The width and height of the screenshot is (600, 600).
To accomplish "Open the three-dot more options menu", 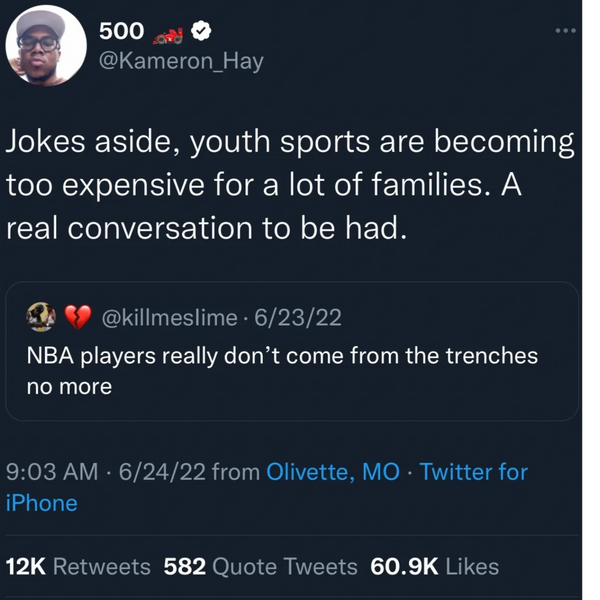I will click(x=566, y=31).
